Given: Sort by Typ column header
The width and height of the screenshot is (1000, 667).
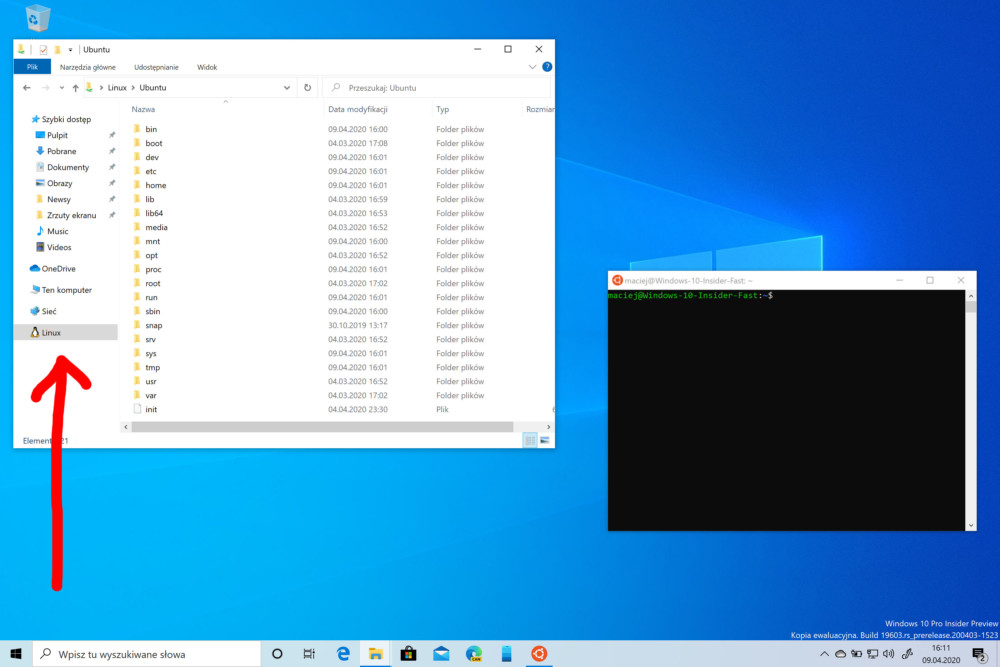Looking at the screenshot, I should (x=443, y=109).
